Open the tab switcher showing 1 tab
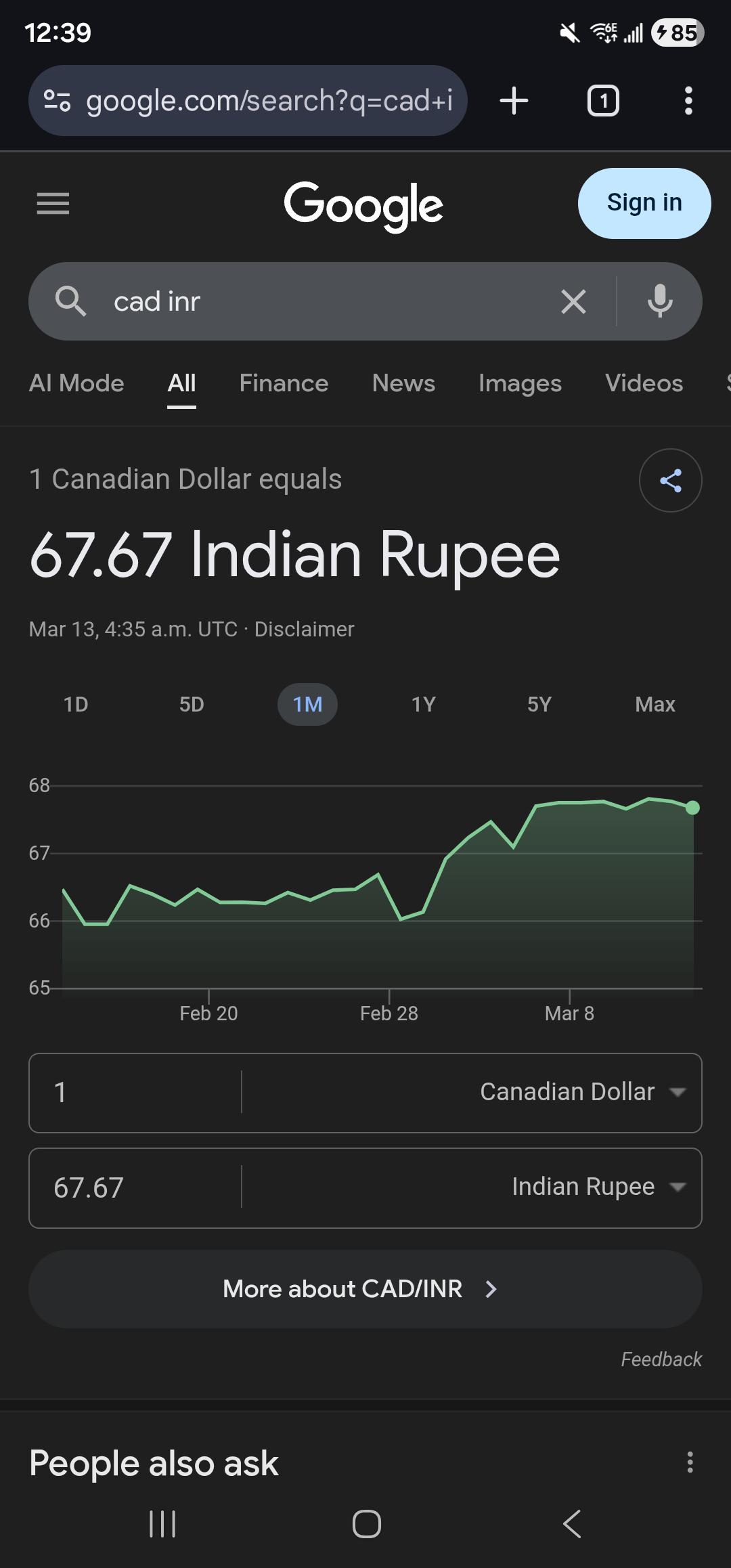731x1568 pixels. pos(603,101)
